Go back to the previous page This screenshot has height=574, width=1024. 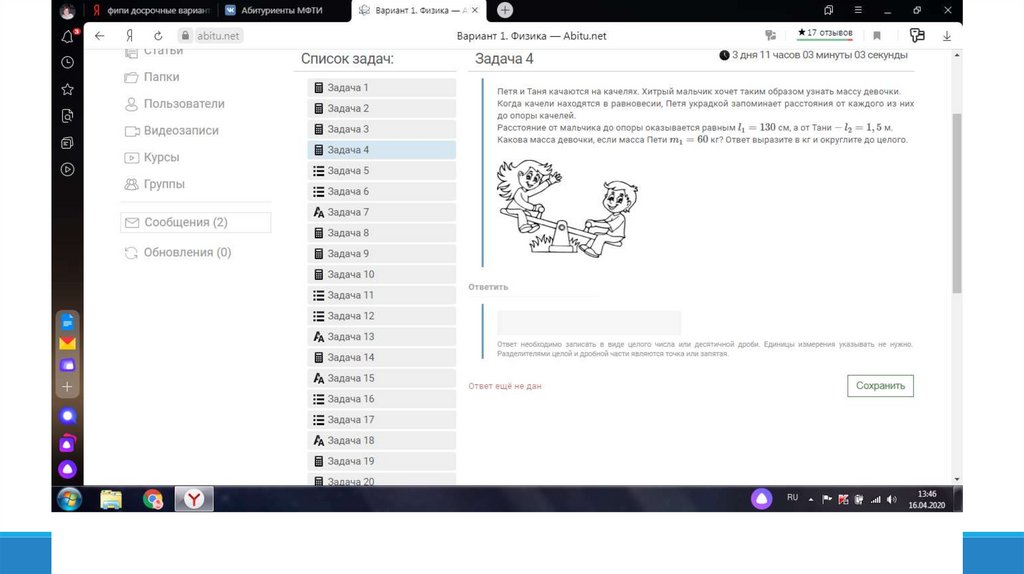[x=99, y=36]
